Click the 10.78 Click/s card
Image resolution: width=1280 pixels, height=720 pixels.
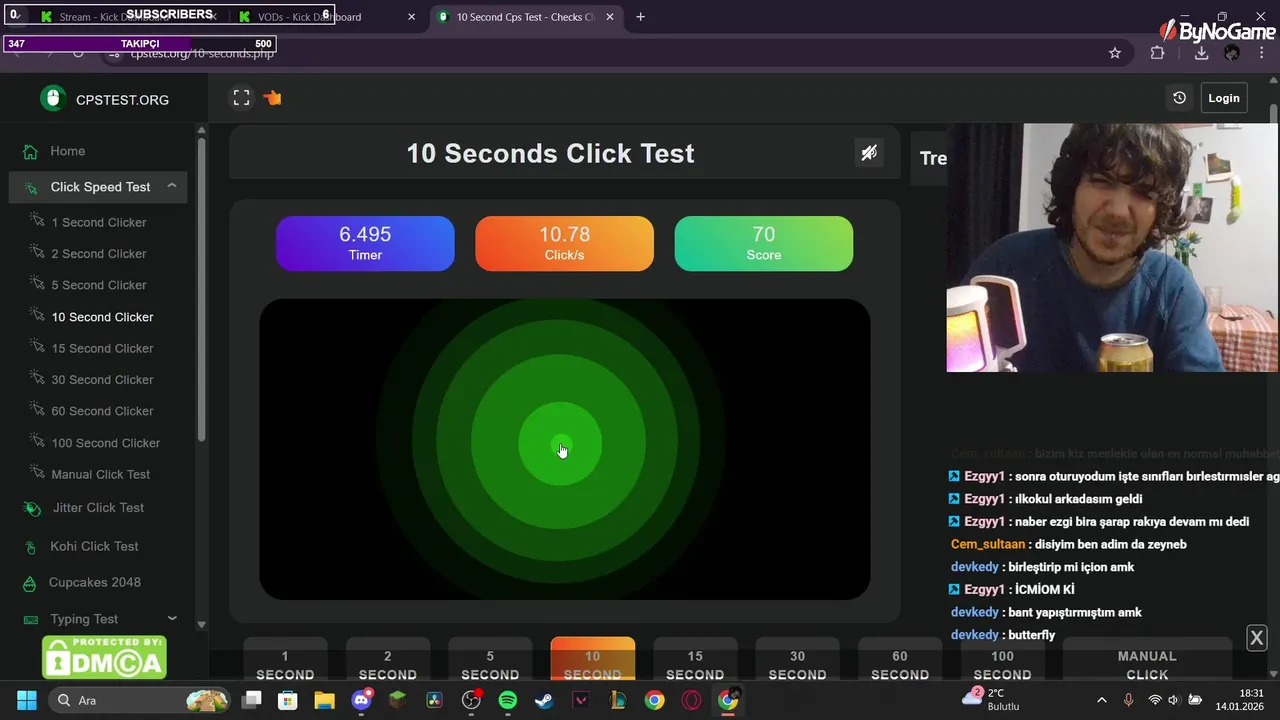click(x=564, y=243)
